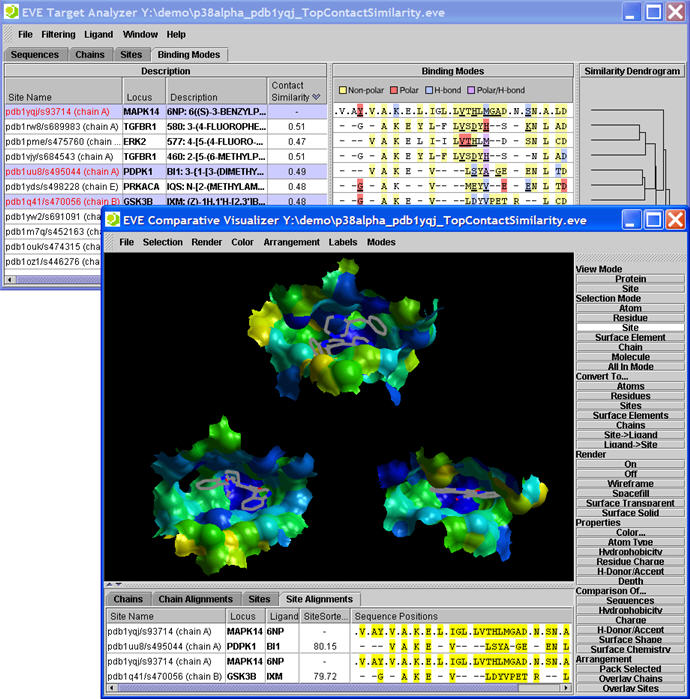The image size is (690, 699).
Task: Click the H-bond blue legend swatch
Action: pos(427,90)
